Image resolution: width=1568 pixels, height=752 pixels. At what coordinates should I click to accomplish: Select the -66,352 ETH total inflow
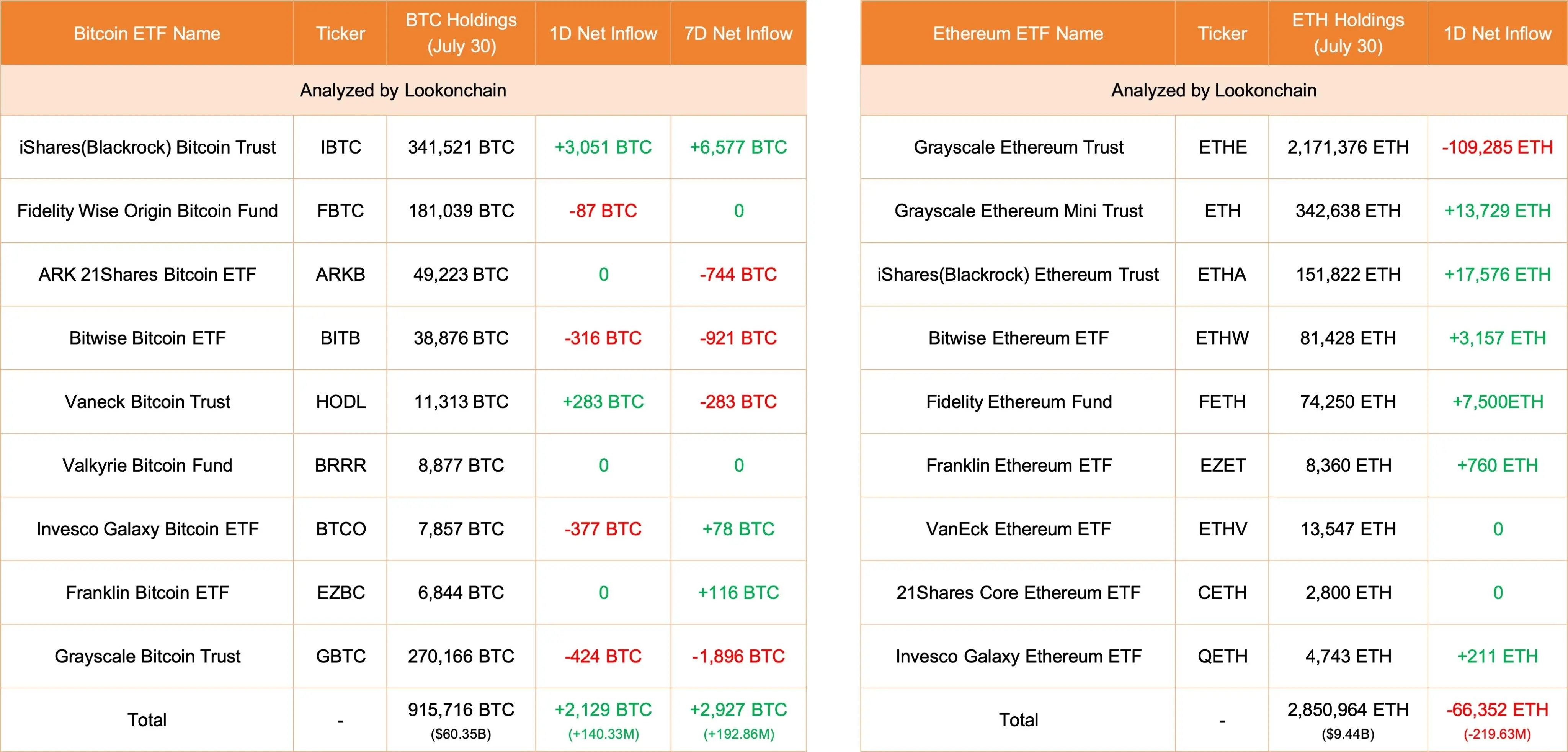[1497, 709]
